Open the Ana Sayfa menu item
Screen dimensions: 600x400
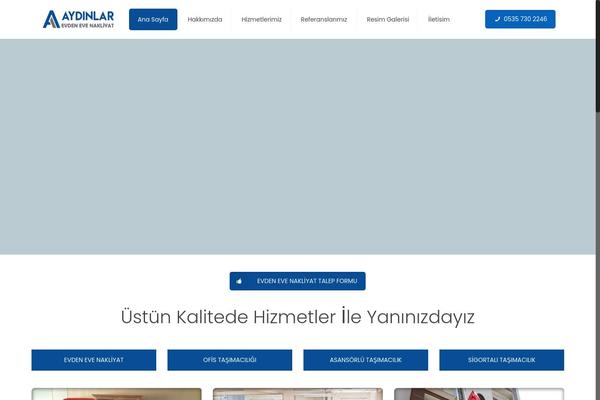pos(153,19)
